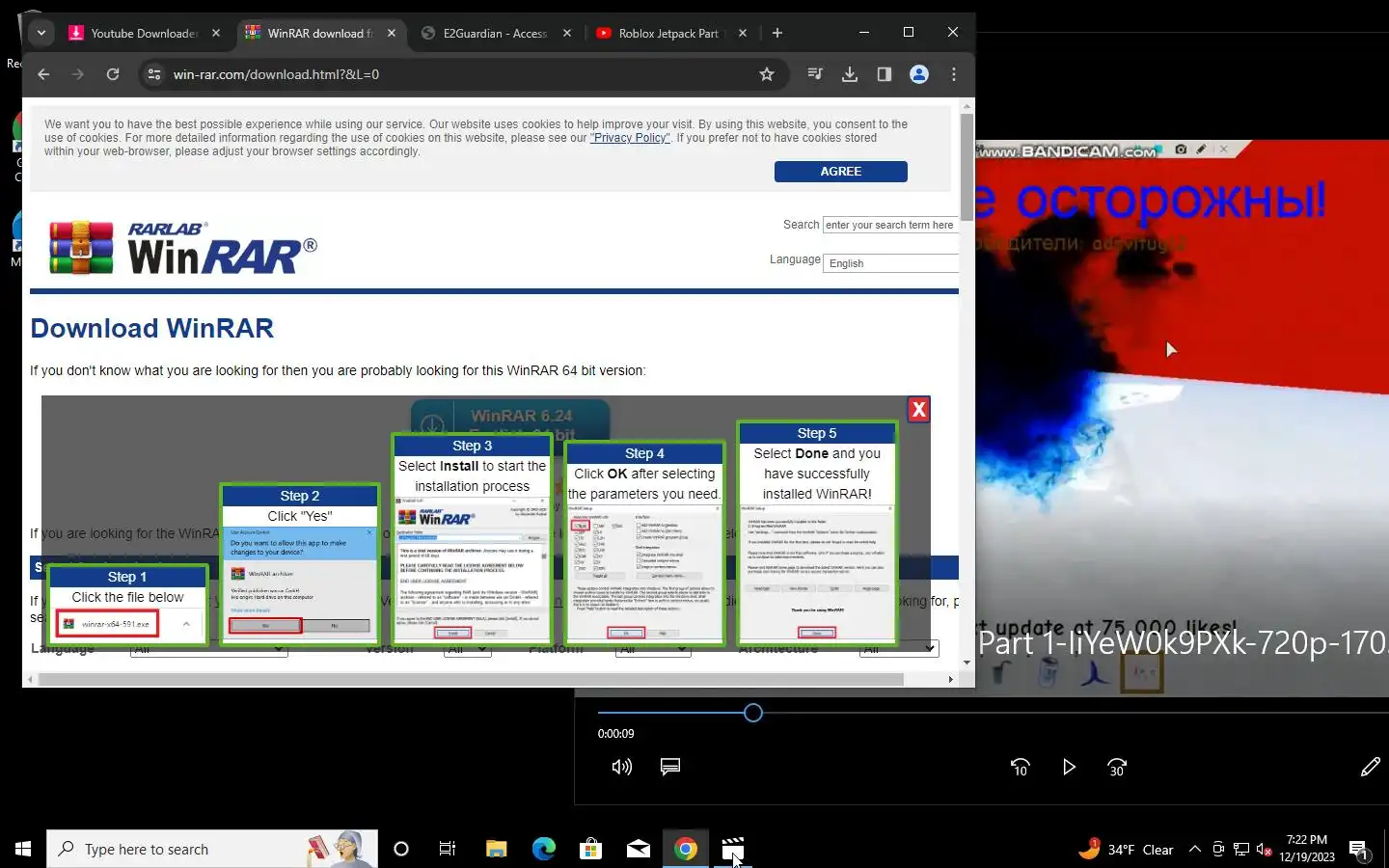The height and width of the screenshot is (868, 1389).
Task: Switch to Movies & TV taskbar icon
Action: click(733, 849)
